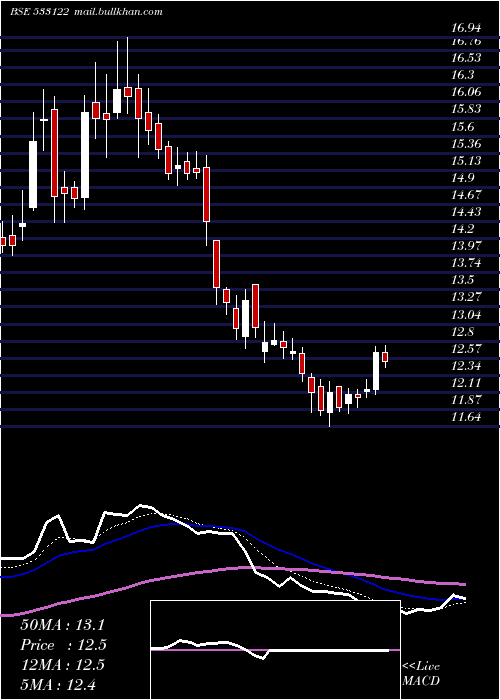Select the 11.64 price axis label
Image resolution: width=500 pixels, height=700 pixels.
(466, 417)
